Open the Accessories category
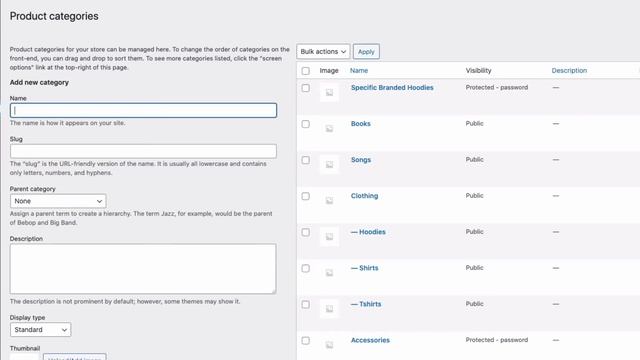 coord(370,340)
